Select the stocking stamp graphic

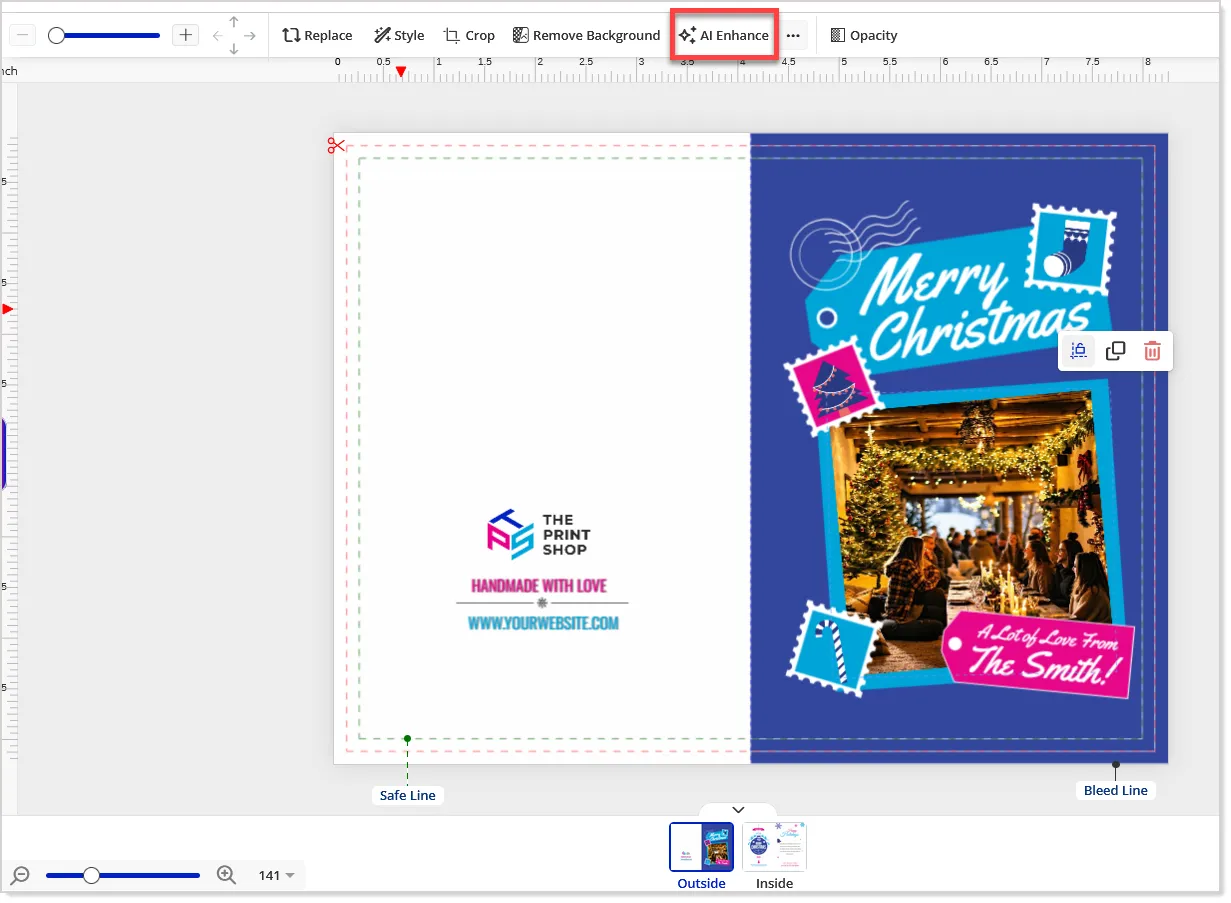tap(1072, 250)
